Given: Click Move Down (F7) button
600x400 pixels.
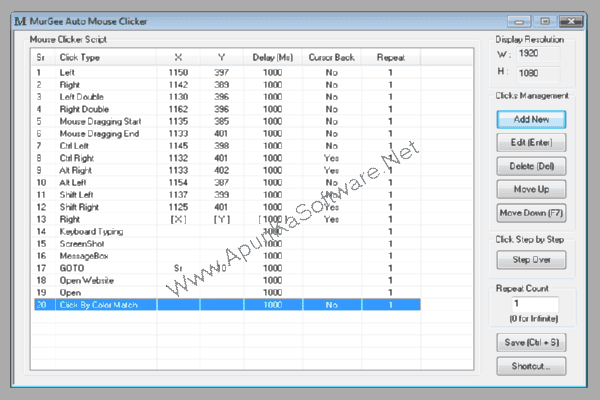Looking at the screenshot, I should 531,213.
